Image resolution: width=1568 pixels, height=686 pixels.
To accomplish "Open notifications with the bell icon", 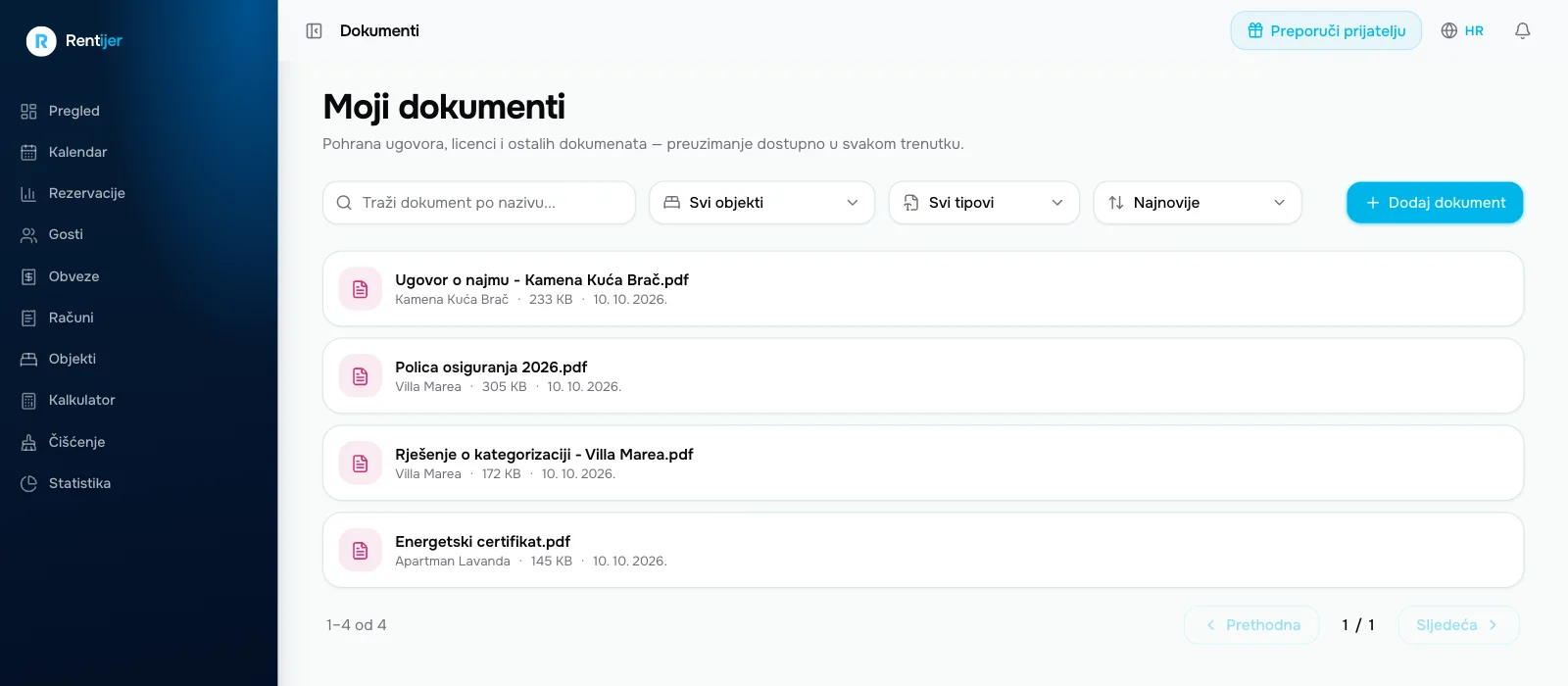I will (x=1522, y=31).
